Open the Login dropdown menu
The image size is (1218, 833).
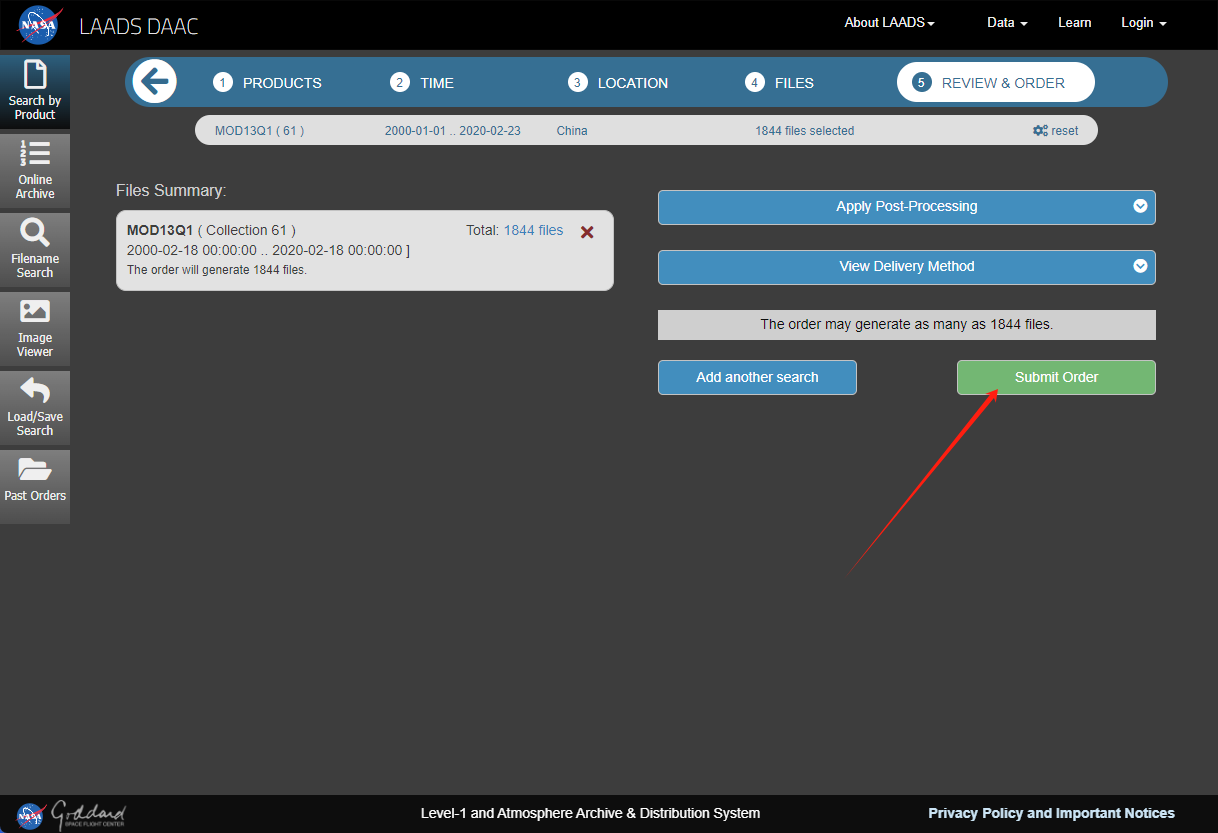pyautogui.click(x=1144, y=23)
